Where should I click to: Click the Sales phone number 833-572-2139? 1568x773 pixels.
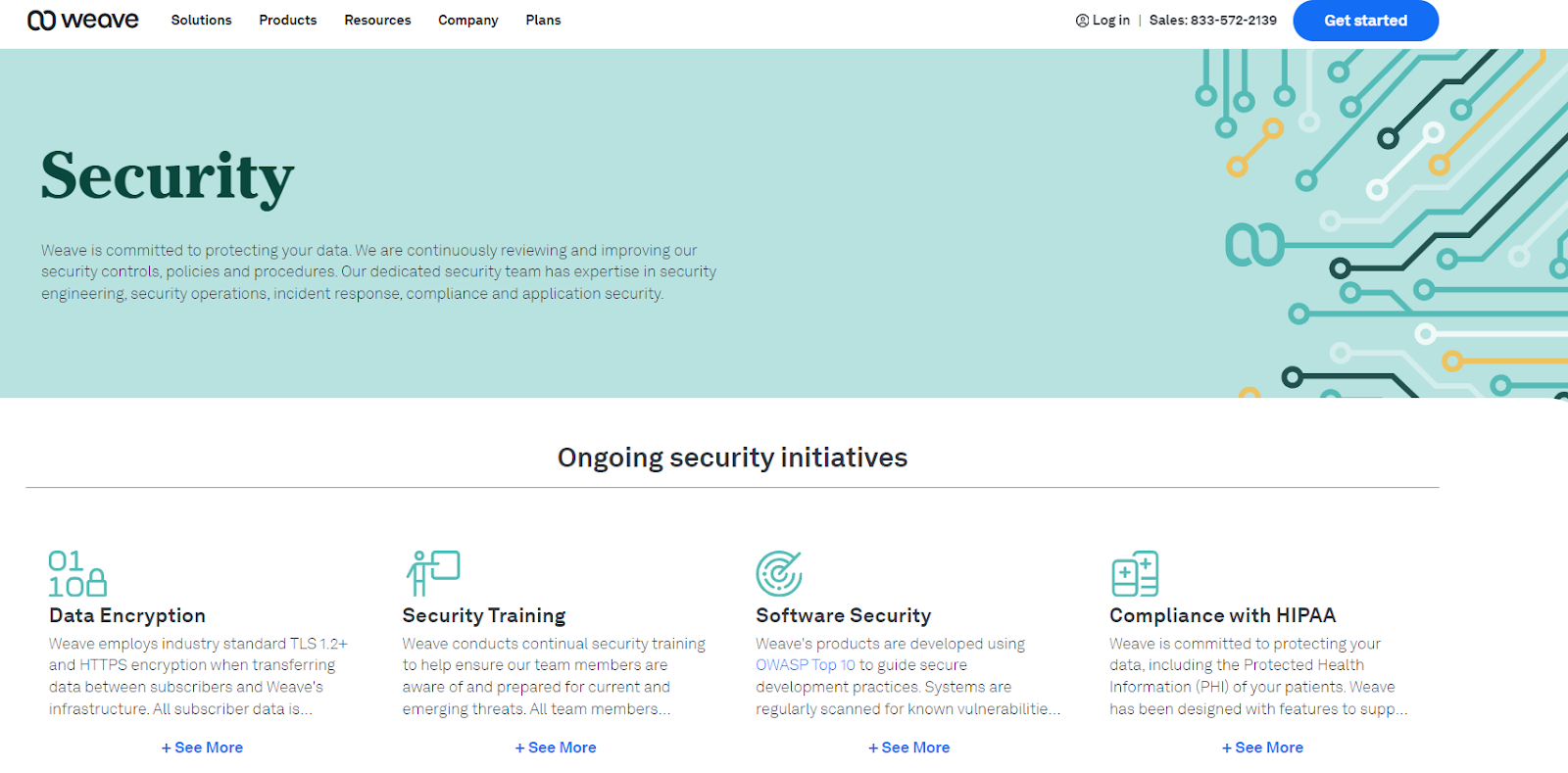coord(1233,20)
